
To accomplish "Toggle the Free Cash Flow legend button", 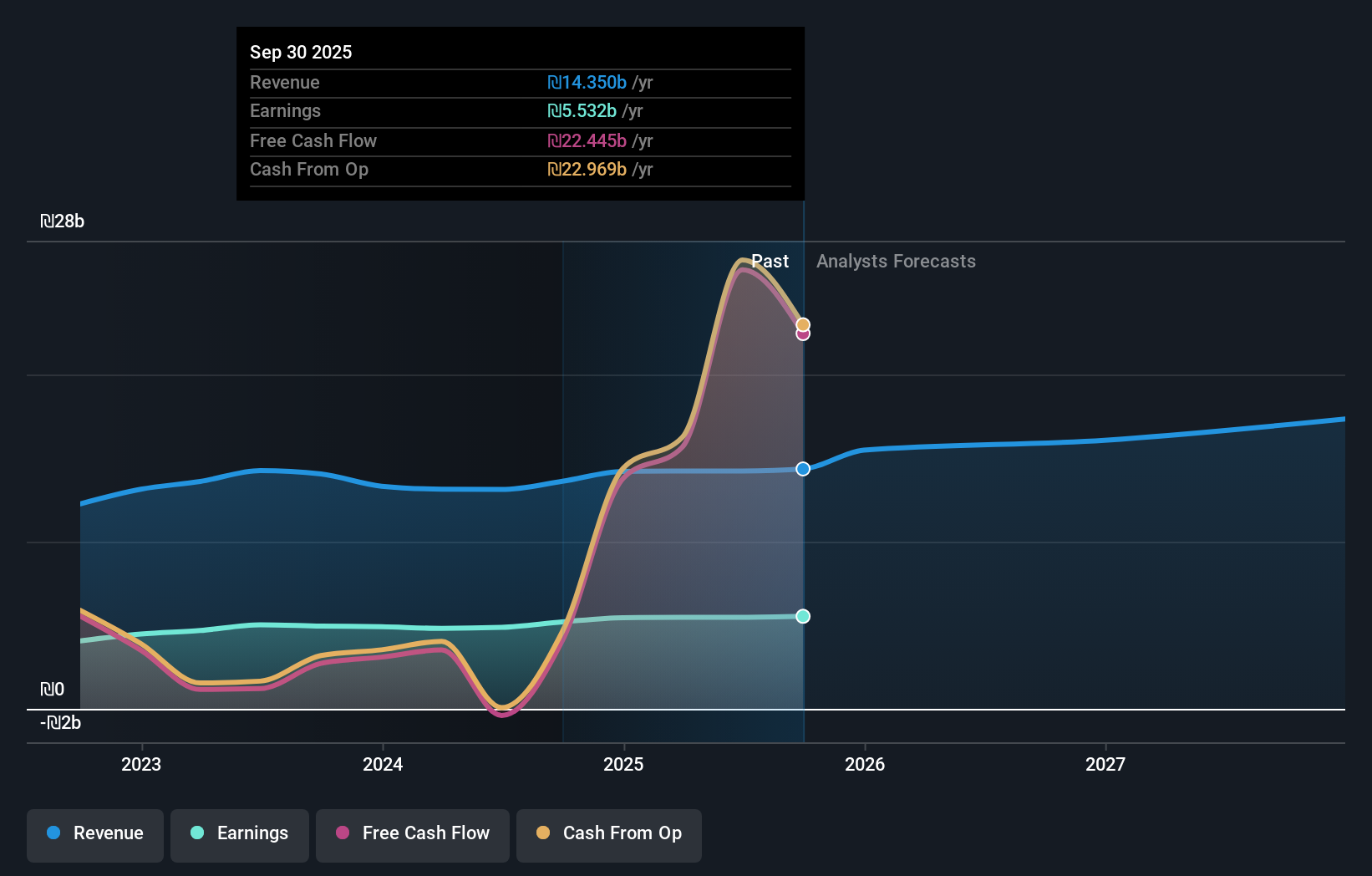I will coord(413,835).
